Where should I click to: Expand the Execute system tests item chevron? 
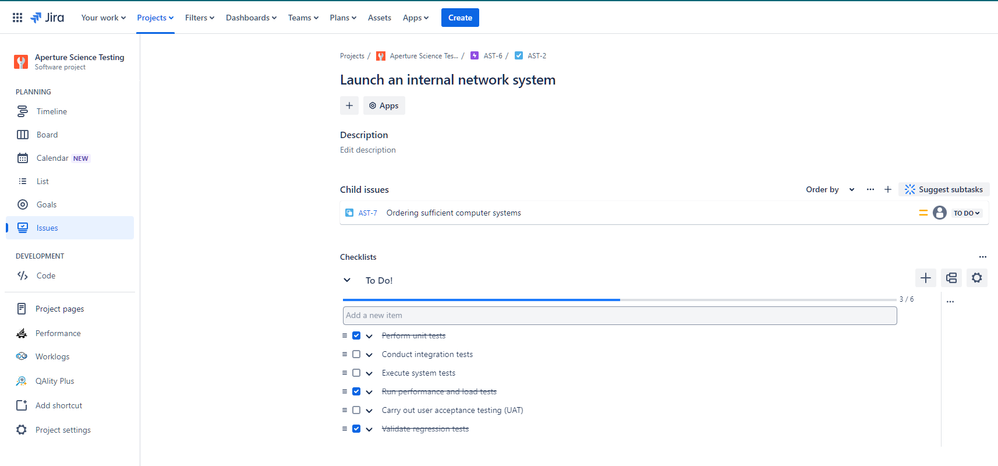pos(369,374)
